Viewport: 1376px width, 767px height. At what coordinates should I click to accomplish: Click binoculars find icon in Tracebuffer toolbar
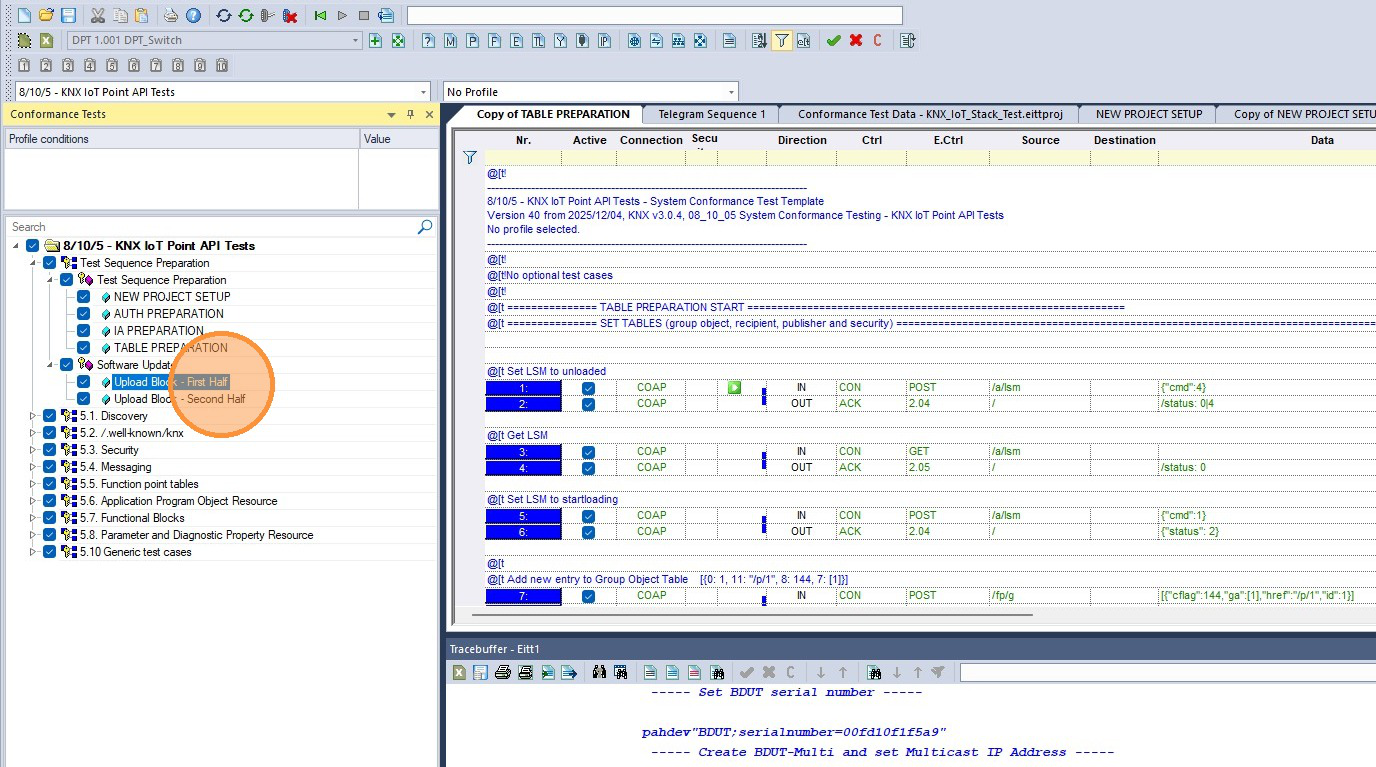tap(599, 673)
